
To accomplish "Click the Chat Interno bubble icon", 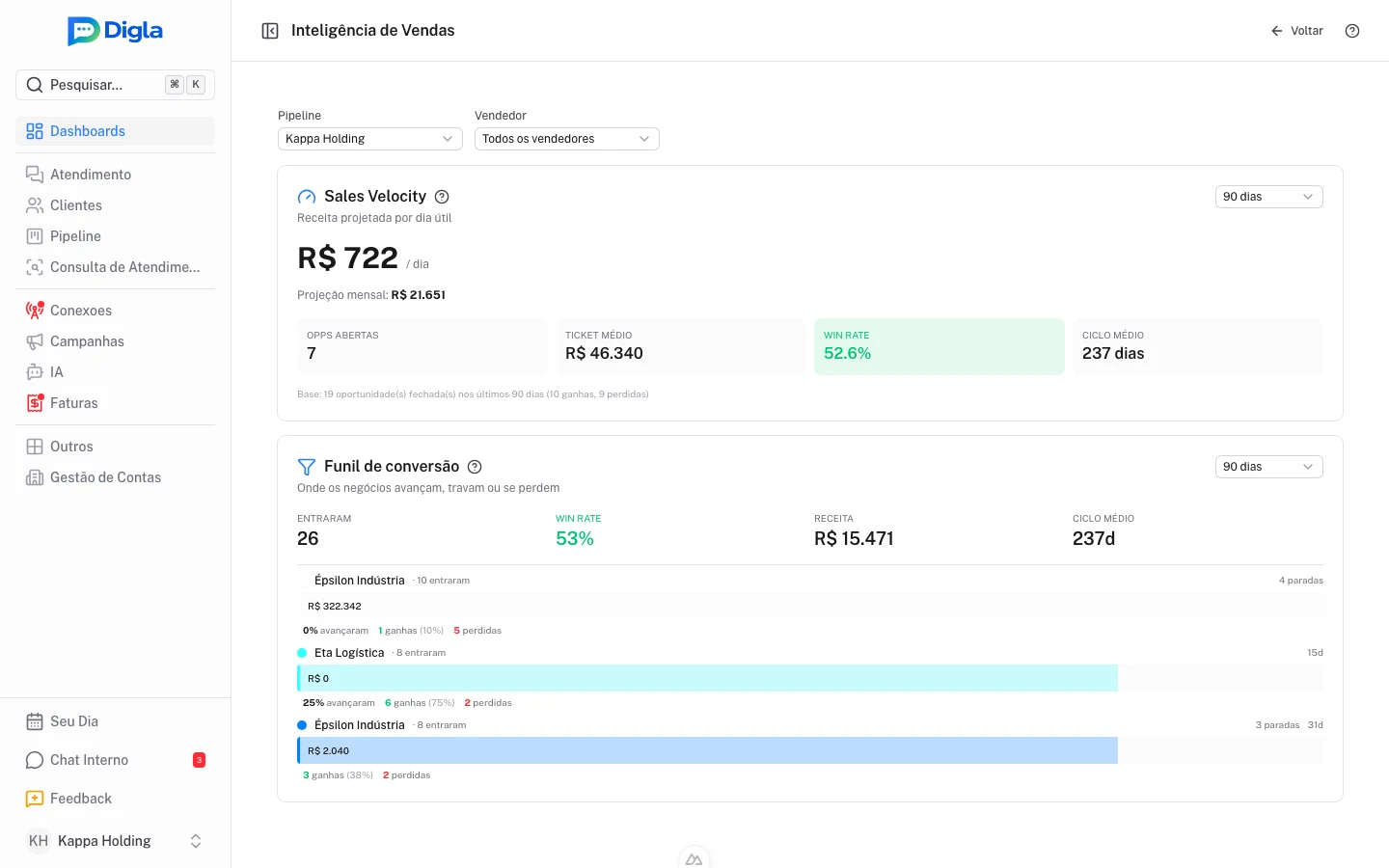I will [x=35, y=760].
